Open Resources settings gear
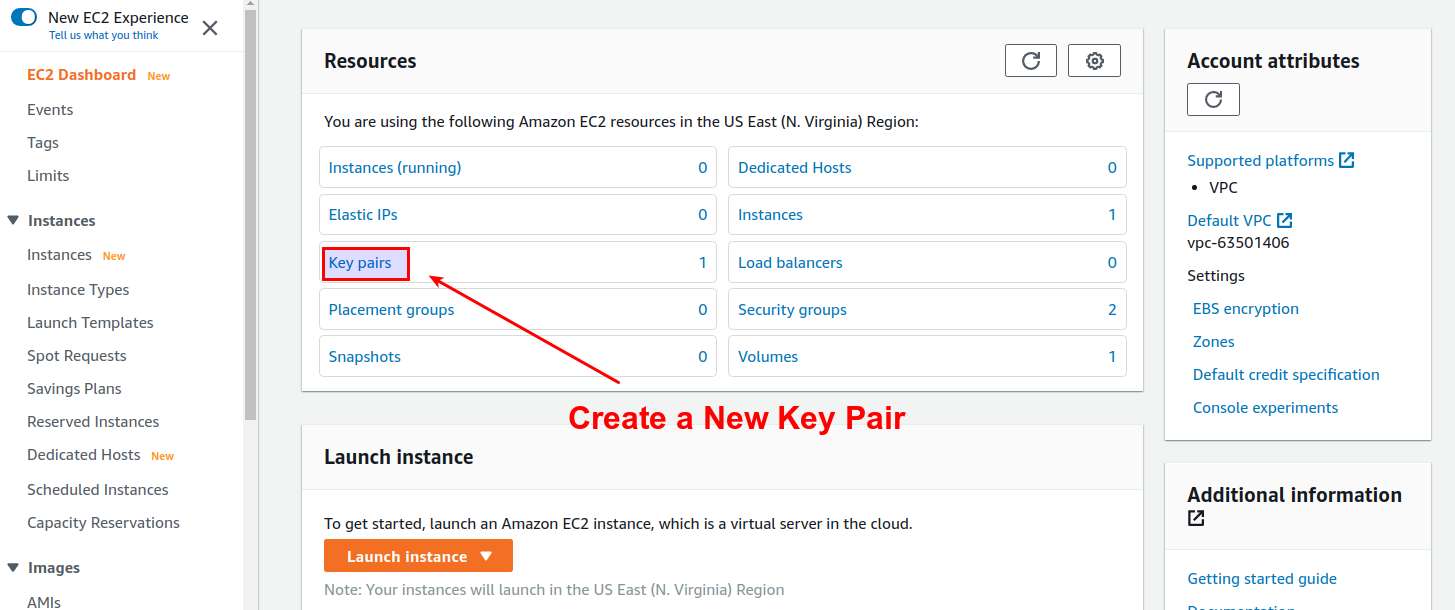 [x=1094, y=61]
